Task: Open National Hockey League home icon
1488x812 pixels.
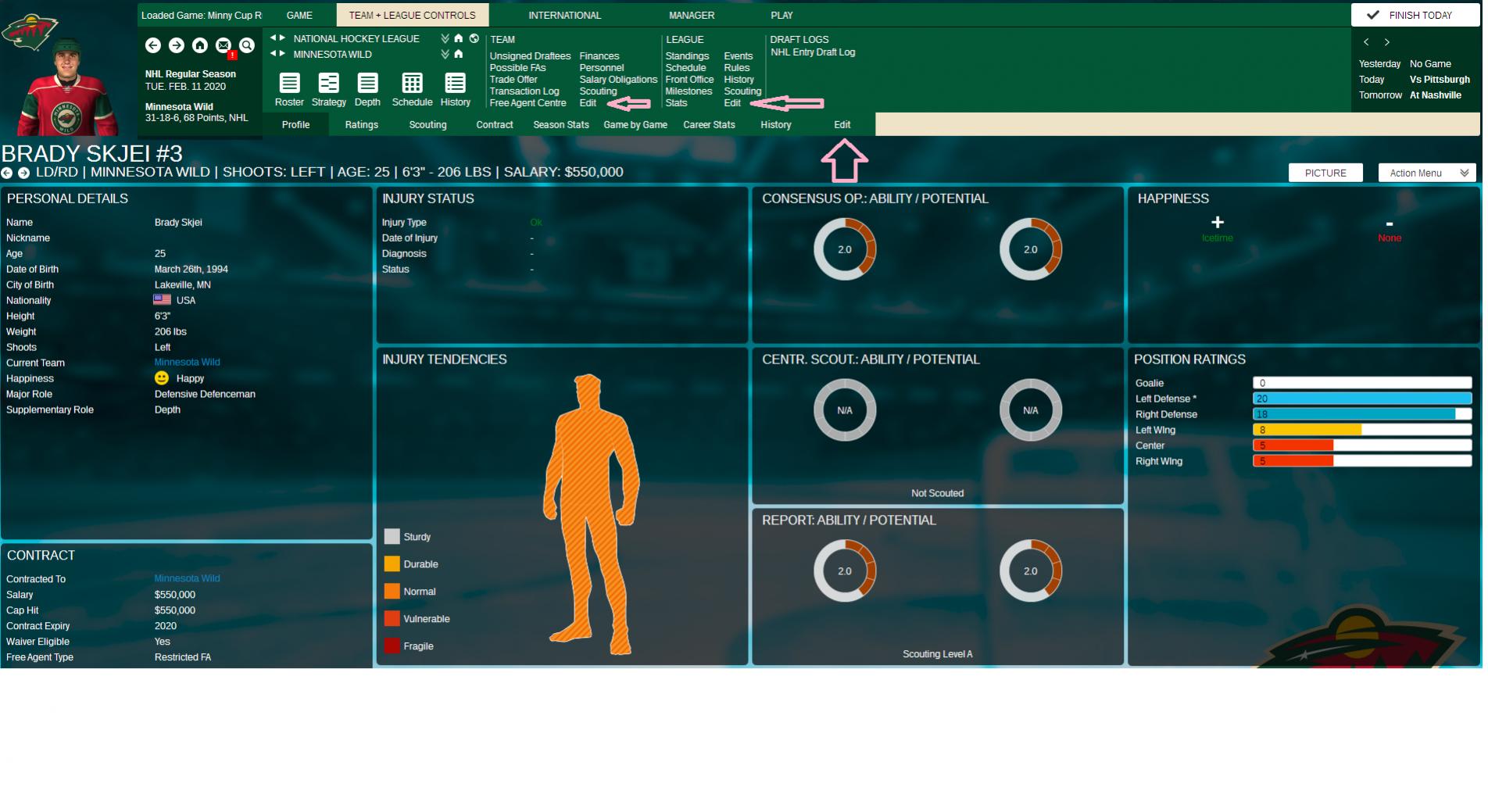Action: point(459,38)
